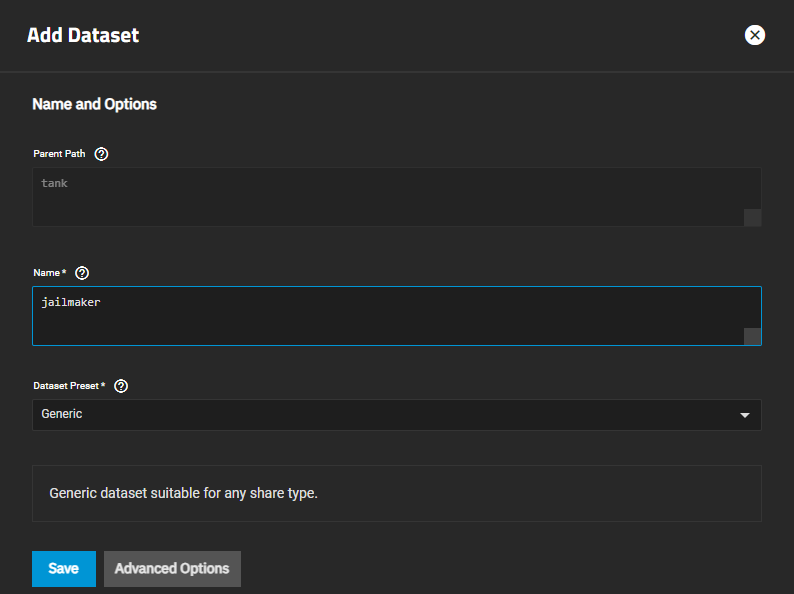Click the required asterisk beside Dataset Preset
The image size is (794, 594).
click(x=103, y=386)
